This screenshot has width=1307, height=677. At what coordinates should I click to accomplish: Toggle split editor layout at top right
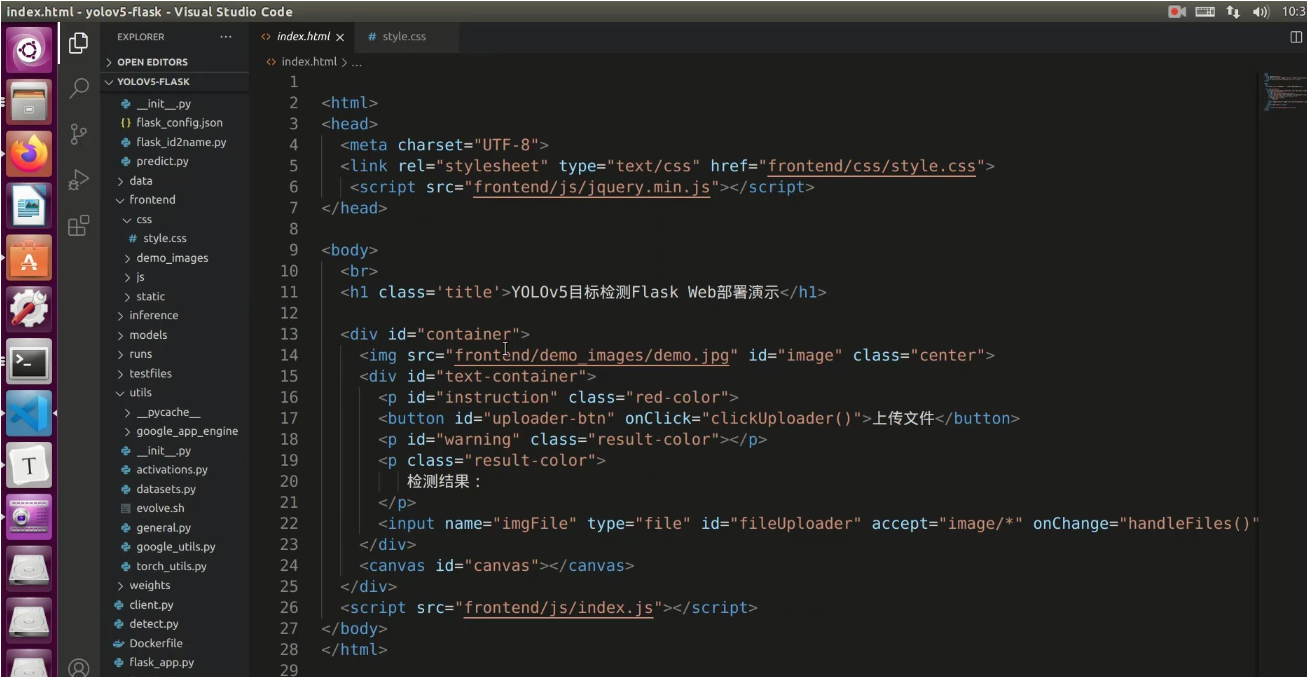(x=1297, y=37)
